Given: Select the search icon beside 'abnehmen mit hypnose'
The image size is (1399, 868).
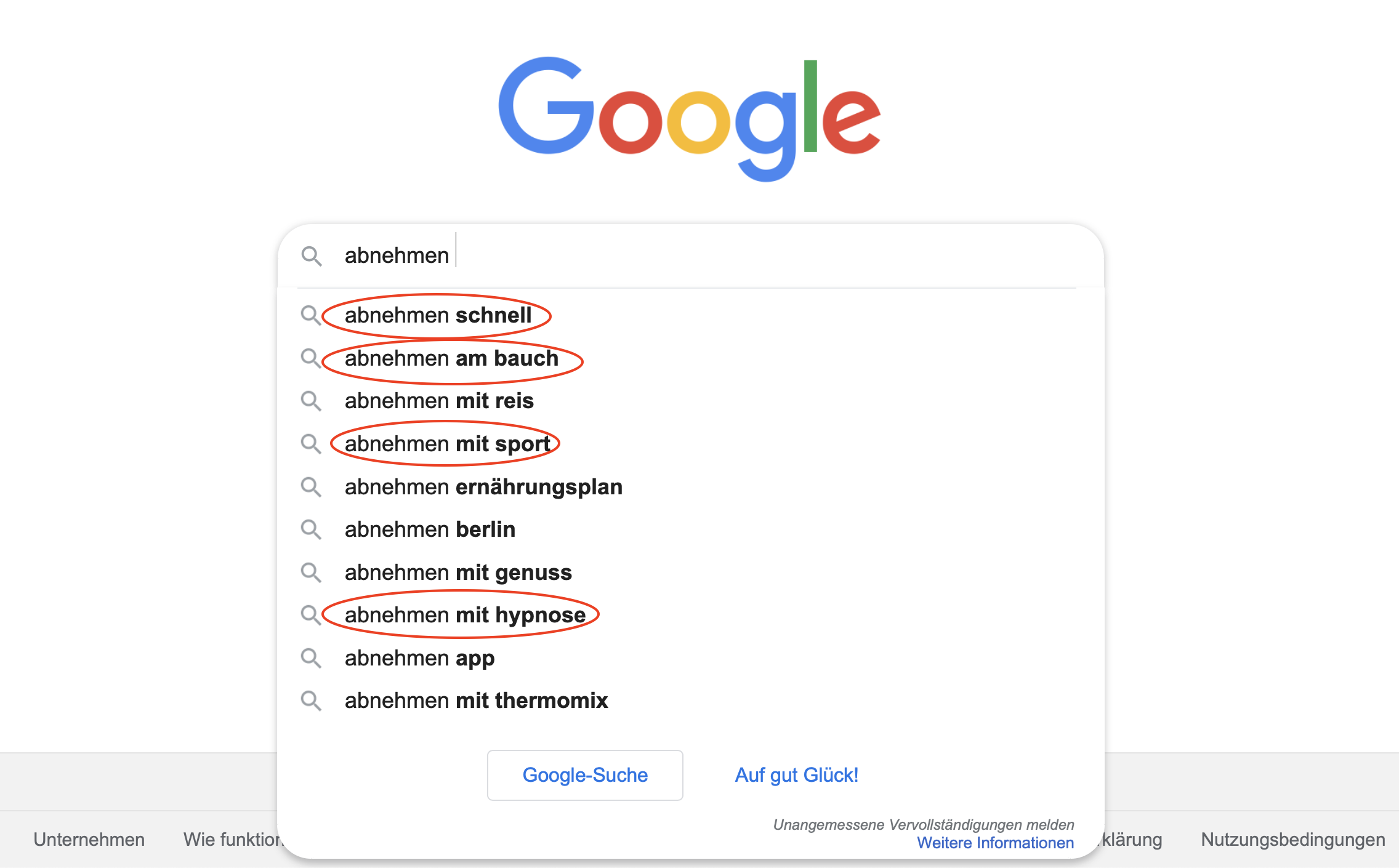Looking at the screenshot, I should point(312,615).
